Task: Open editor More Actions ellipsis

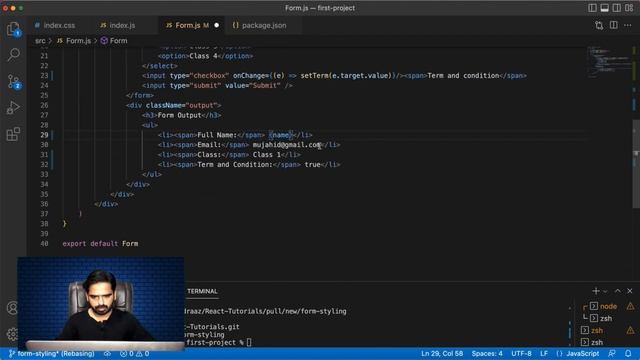Action: (x=628, y=25)
